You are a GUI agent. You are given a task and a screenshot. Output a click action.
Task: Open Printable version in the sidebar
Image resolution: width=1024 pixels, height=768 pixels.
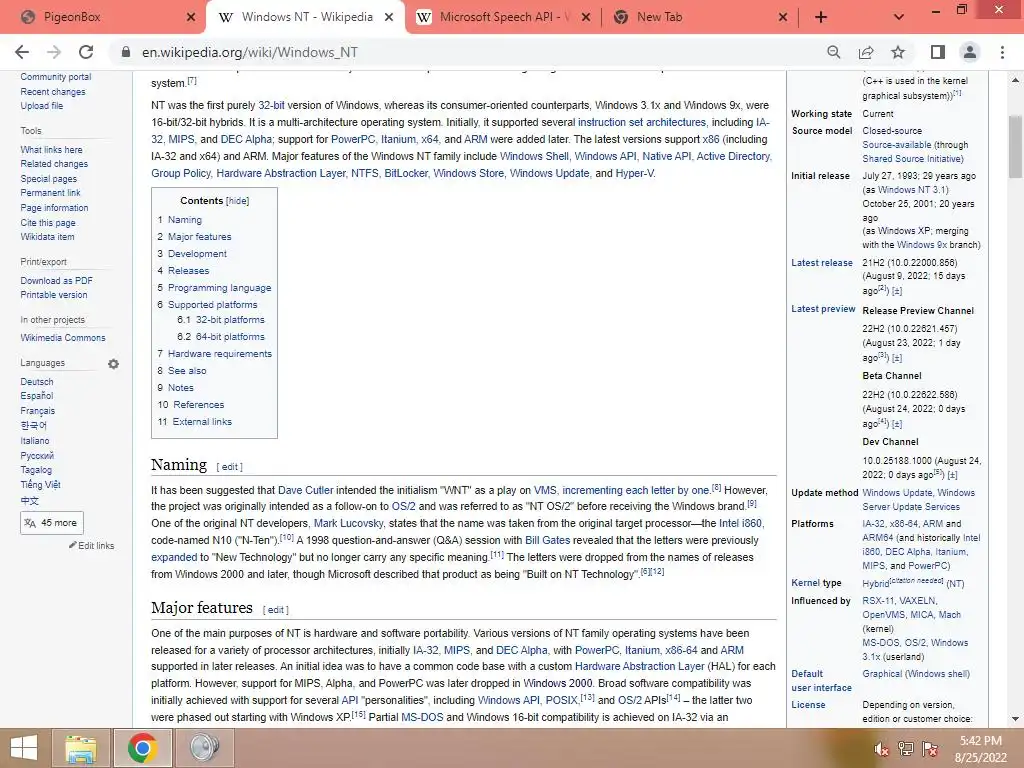pos(54,295)
